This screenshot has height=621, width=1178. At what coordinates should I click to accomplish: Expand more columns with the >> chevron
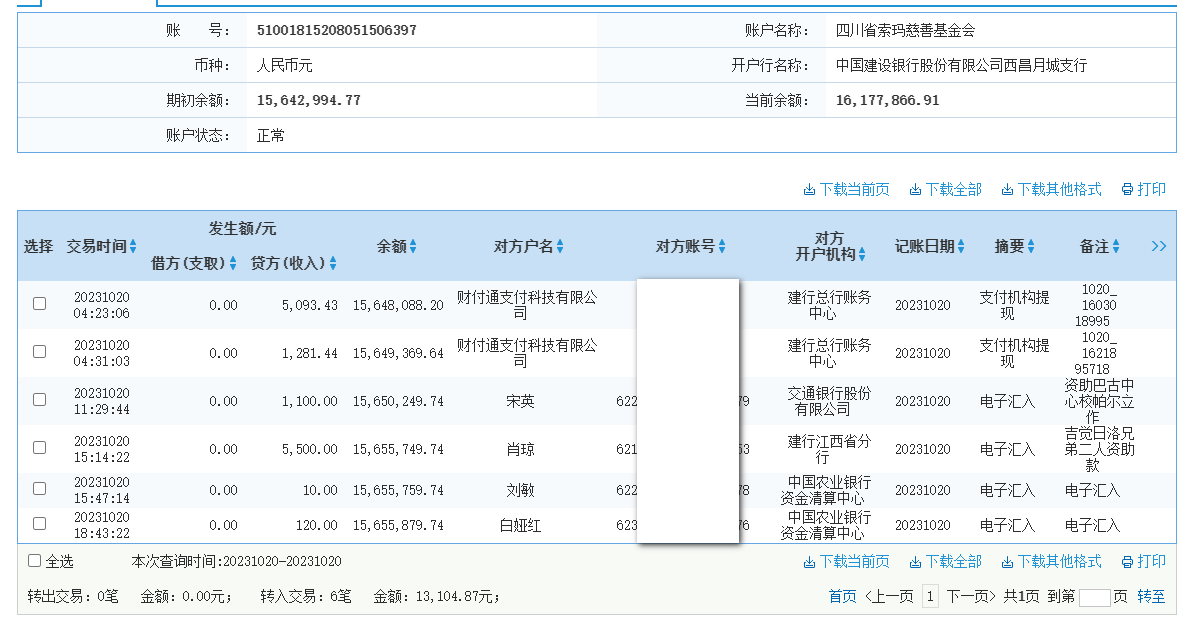click(x=1158, y=246)
